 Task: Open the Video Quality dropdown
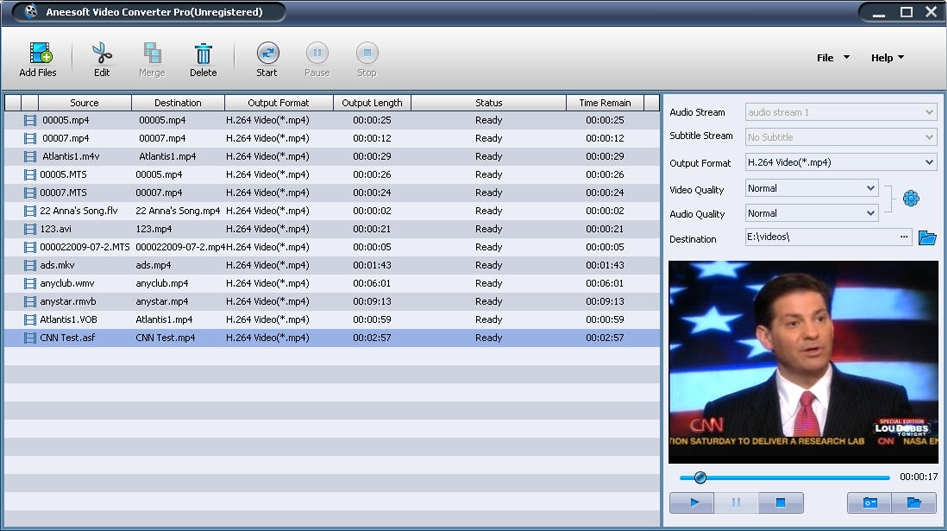point(869,188)
